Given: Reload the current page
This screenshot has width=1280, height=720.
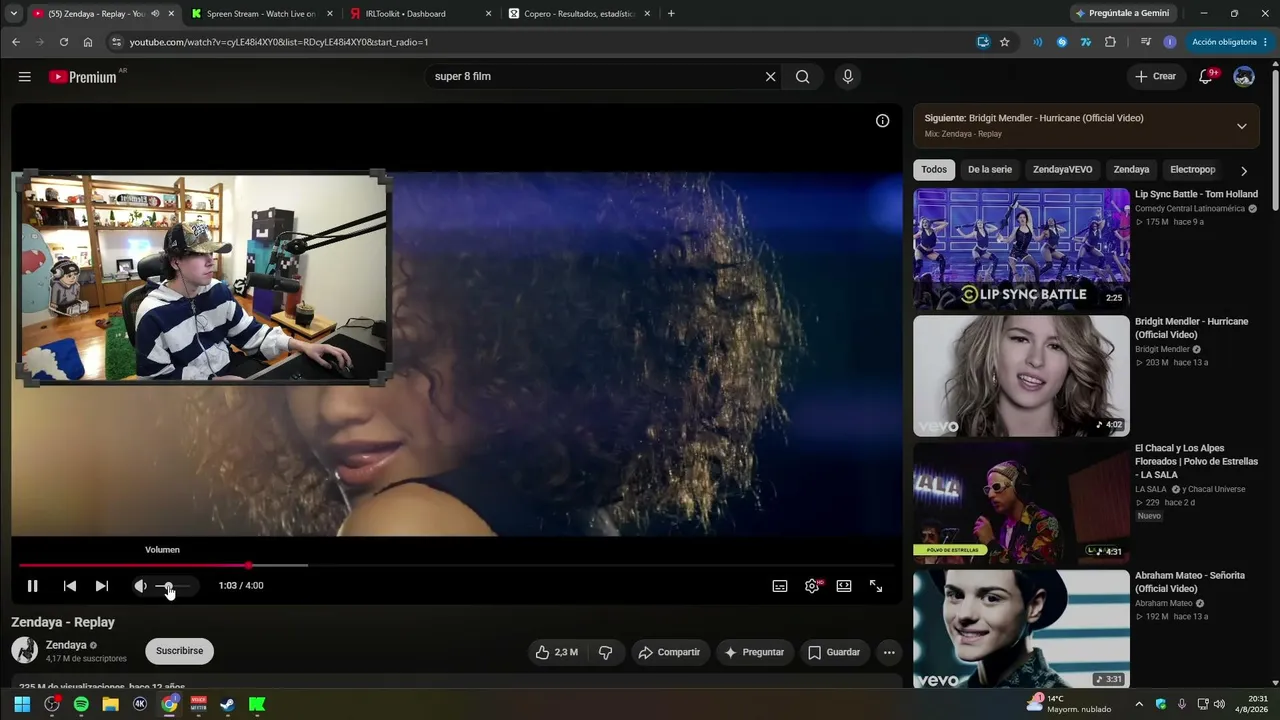Looking at the screenshot, I should 64,42.
